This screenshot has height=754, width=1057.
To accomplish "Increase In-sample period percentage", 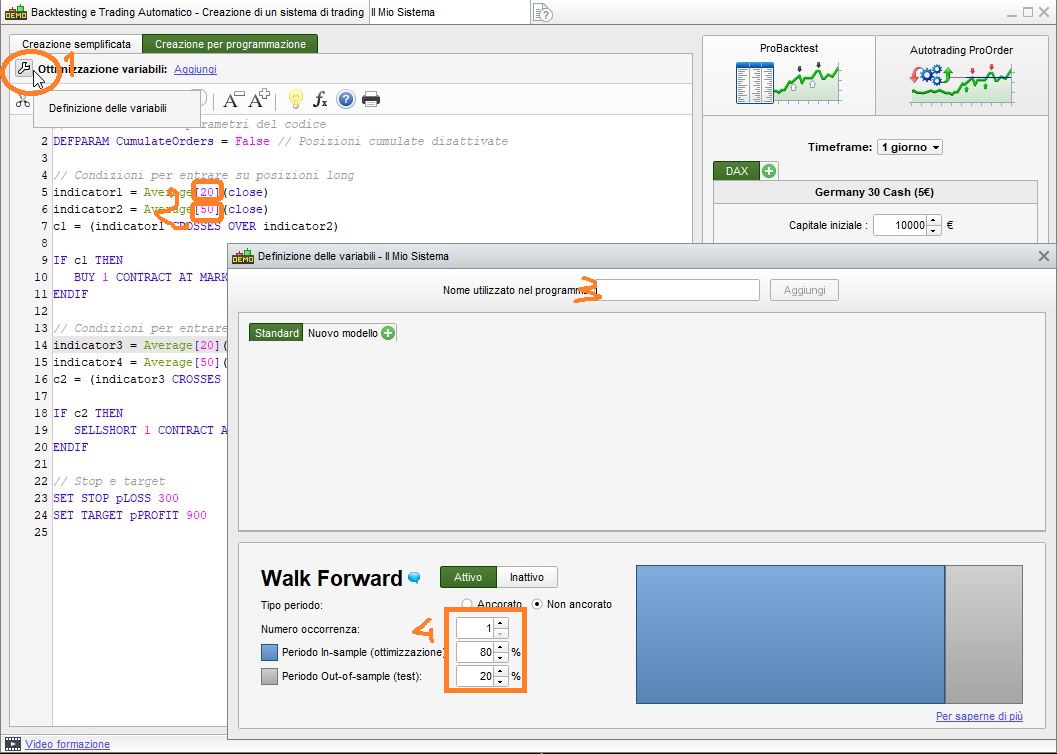I will click(x=500, y=648).
